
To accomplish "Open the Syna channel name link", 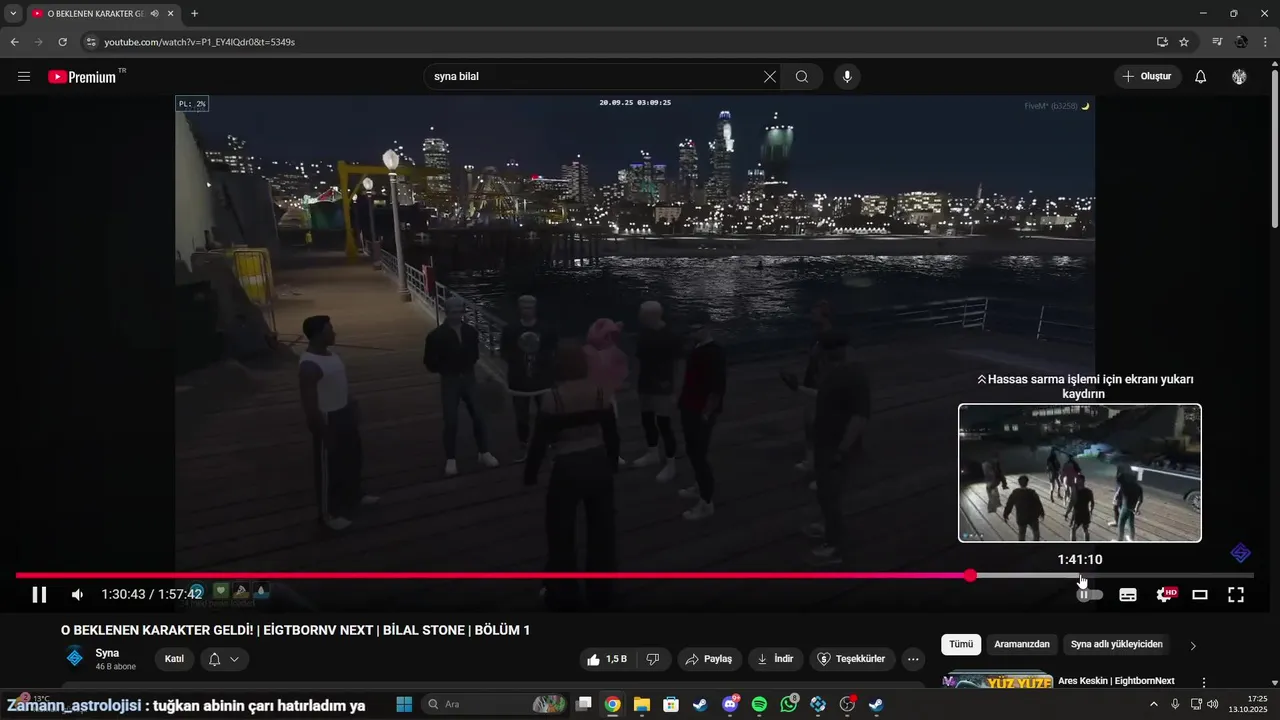I will coord(107,653).
